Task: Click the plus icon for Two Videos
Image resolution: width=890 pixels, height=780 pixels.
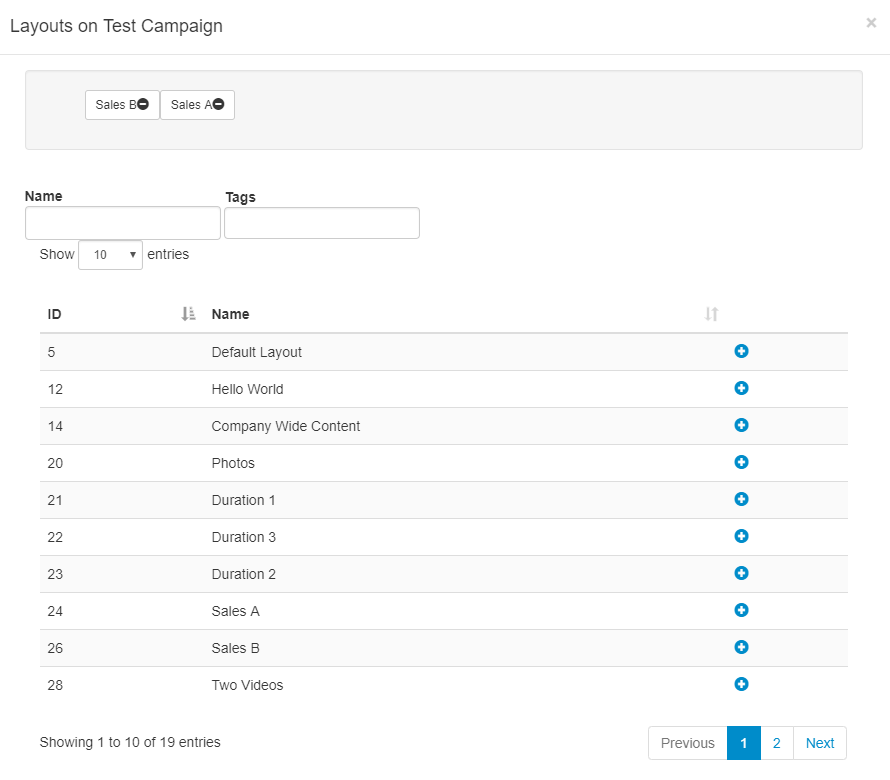Action: (741, 684)
